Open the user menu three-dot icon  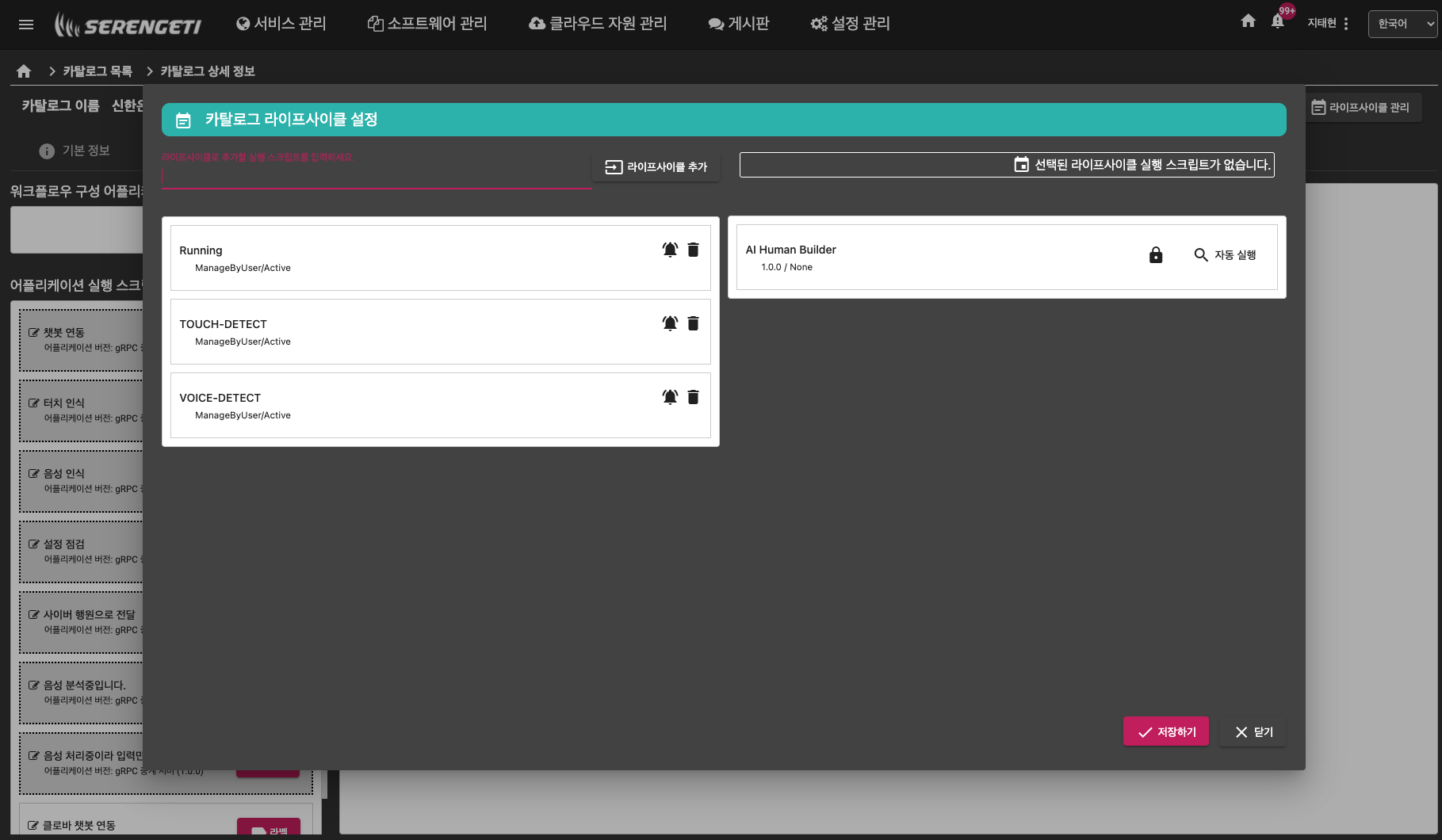tap(1346, 24)
